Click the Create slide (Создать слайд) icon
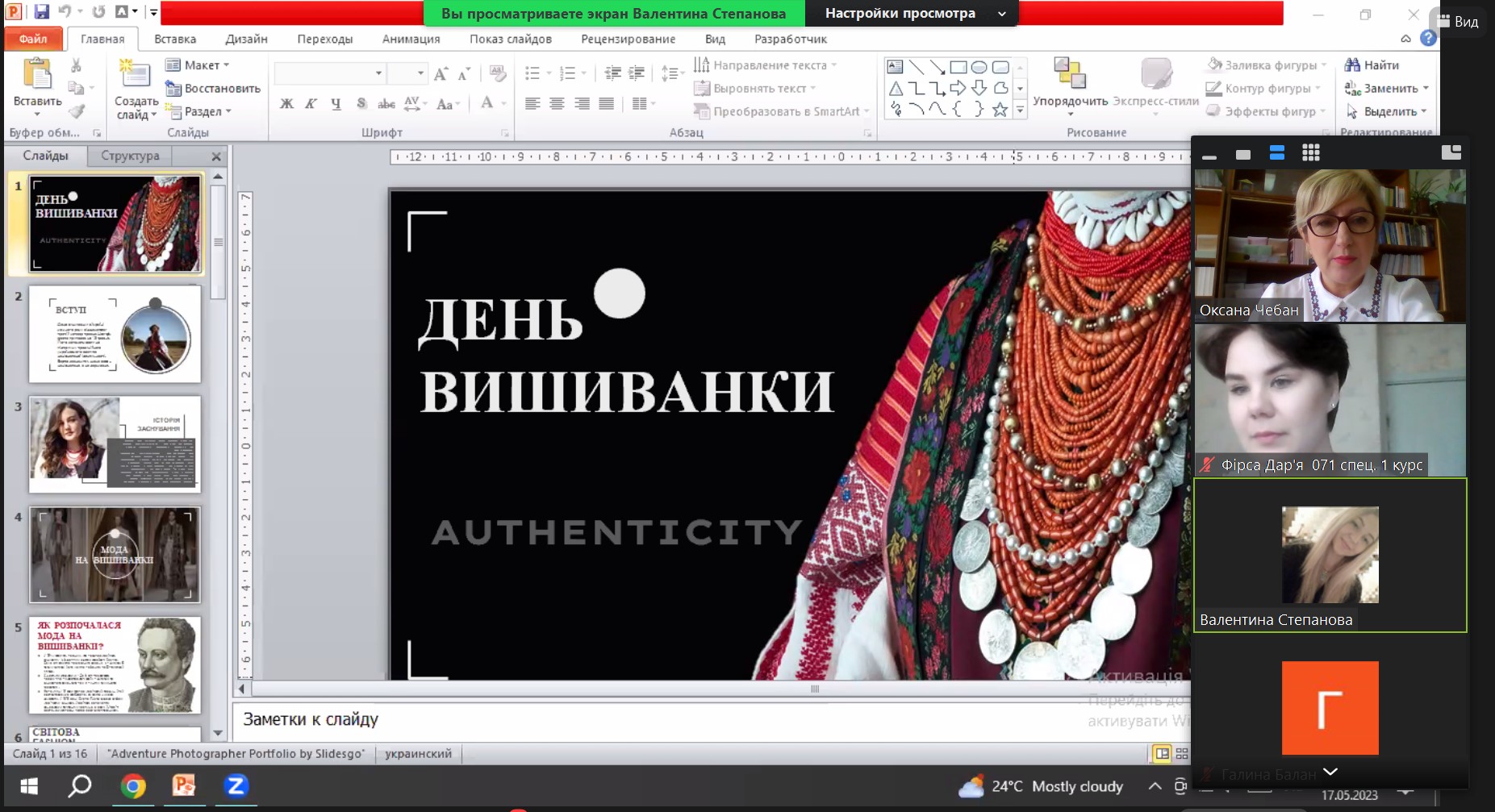This screenshot has width=1495, height=812. [x=135, y=75]
